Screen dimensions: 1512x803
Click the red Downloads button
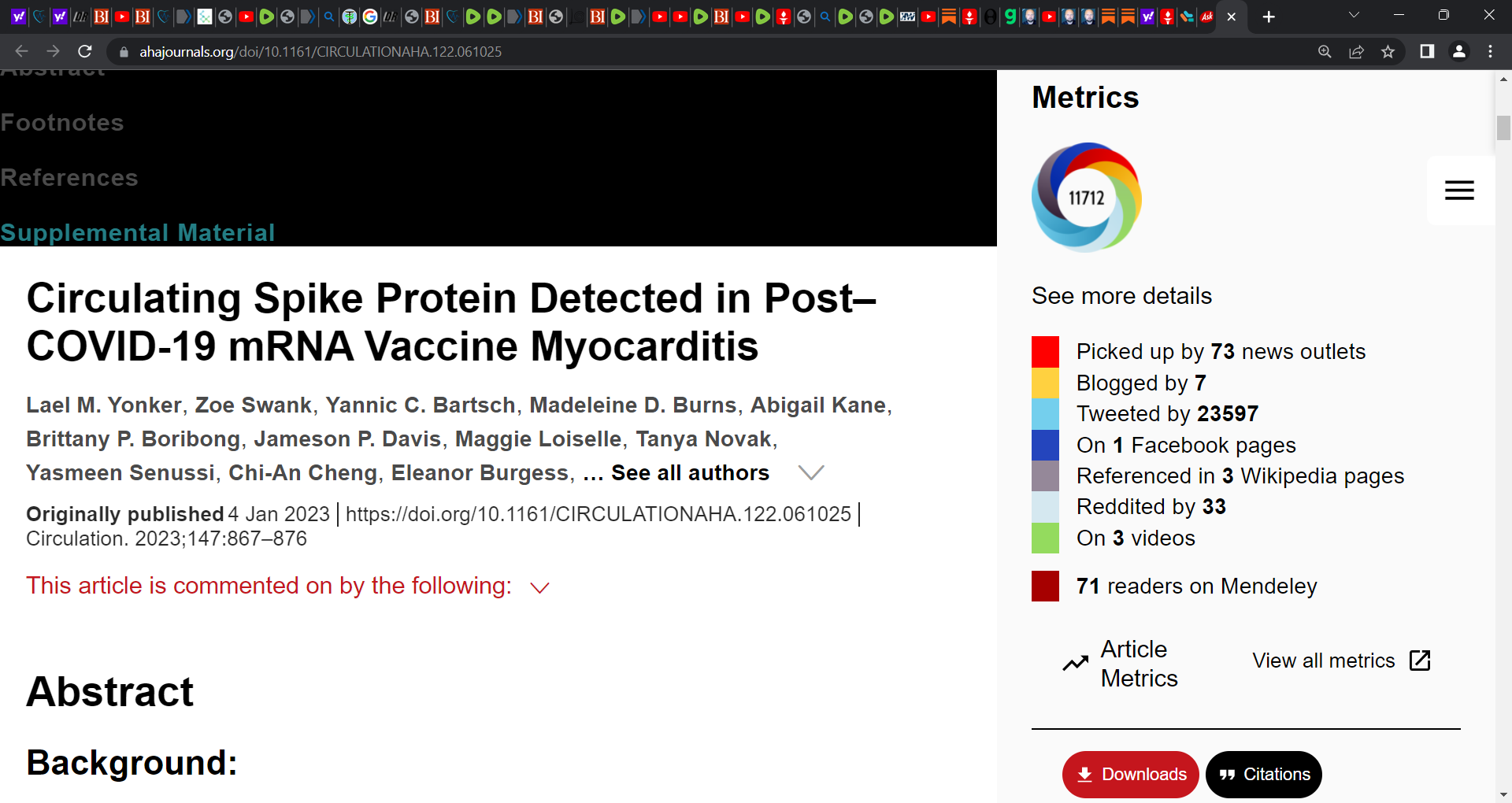pos(1130,775)
